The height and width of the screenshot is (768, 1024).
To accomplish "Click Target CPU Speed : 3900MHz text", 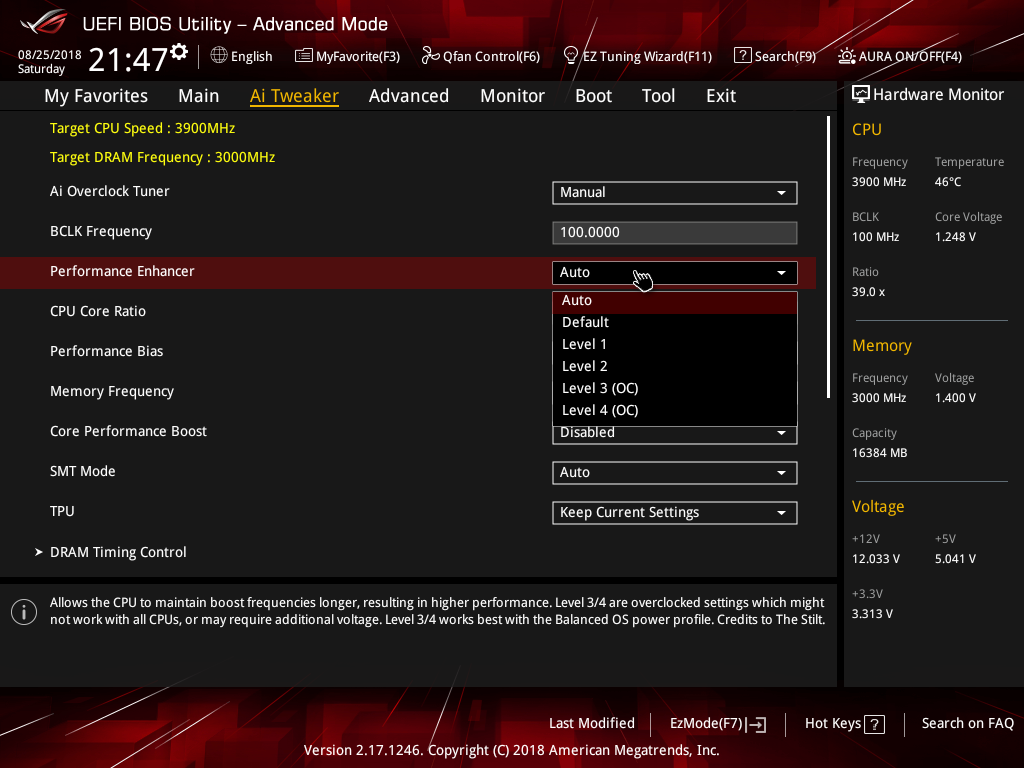I will [142, 129].
